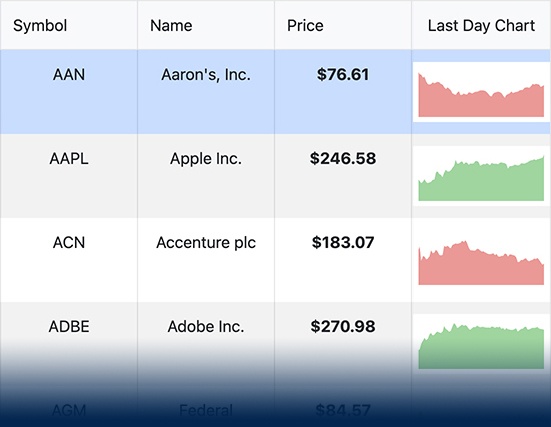Select the ACN symbol cell
Screen dimensions: 551x427
point(69,260)
